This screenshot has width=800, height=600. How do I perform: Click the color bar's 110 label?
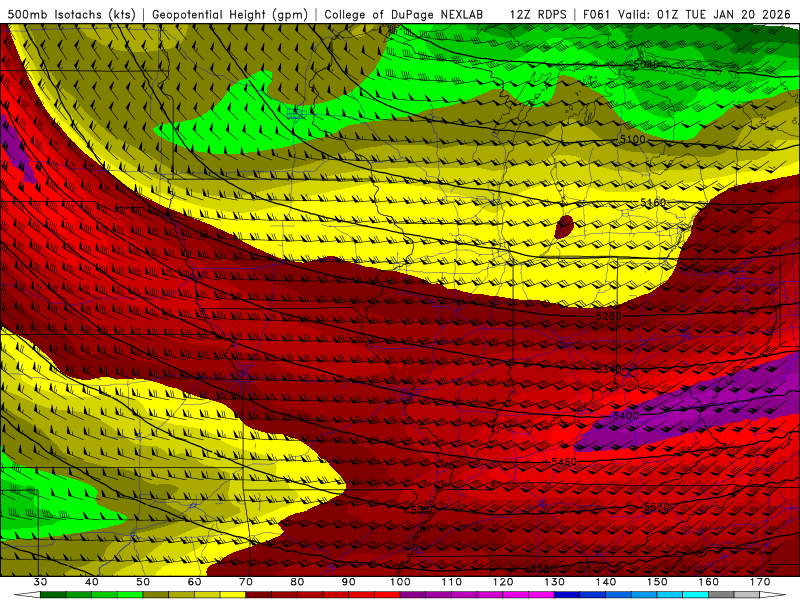(x=452, y=582)
